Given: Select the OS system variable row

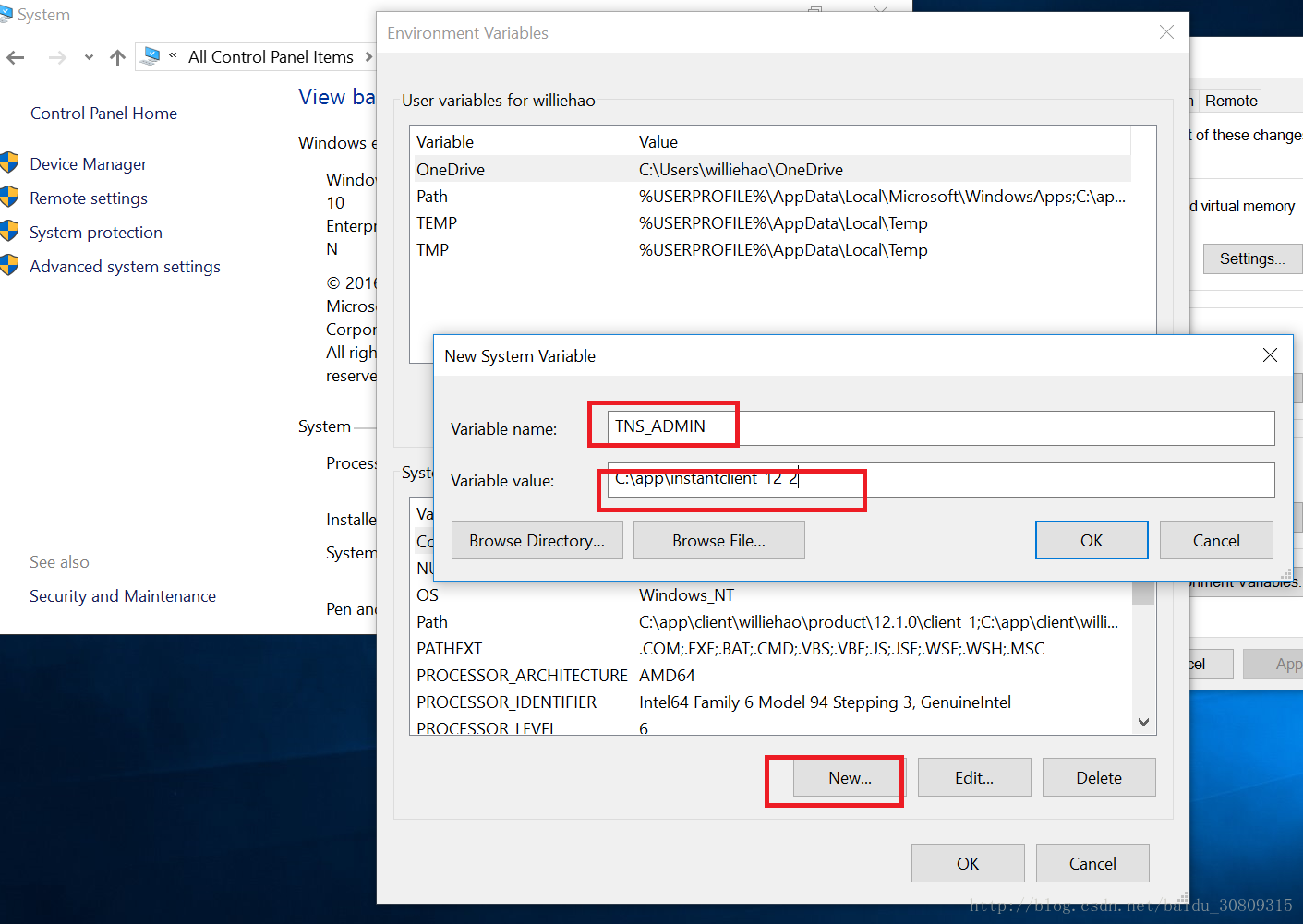Looking at the screenshot, I should (771, 594).
